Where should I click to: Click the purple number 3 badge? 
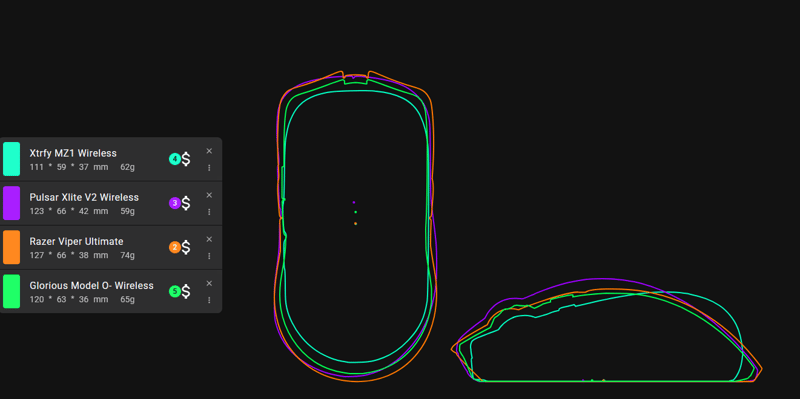pos(174,203)
